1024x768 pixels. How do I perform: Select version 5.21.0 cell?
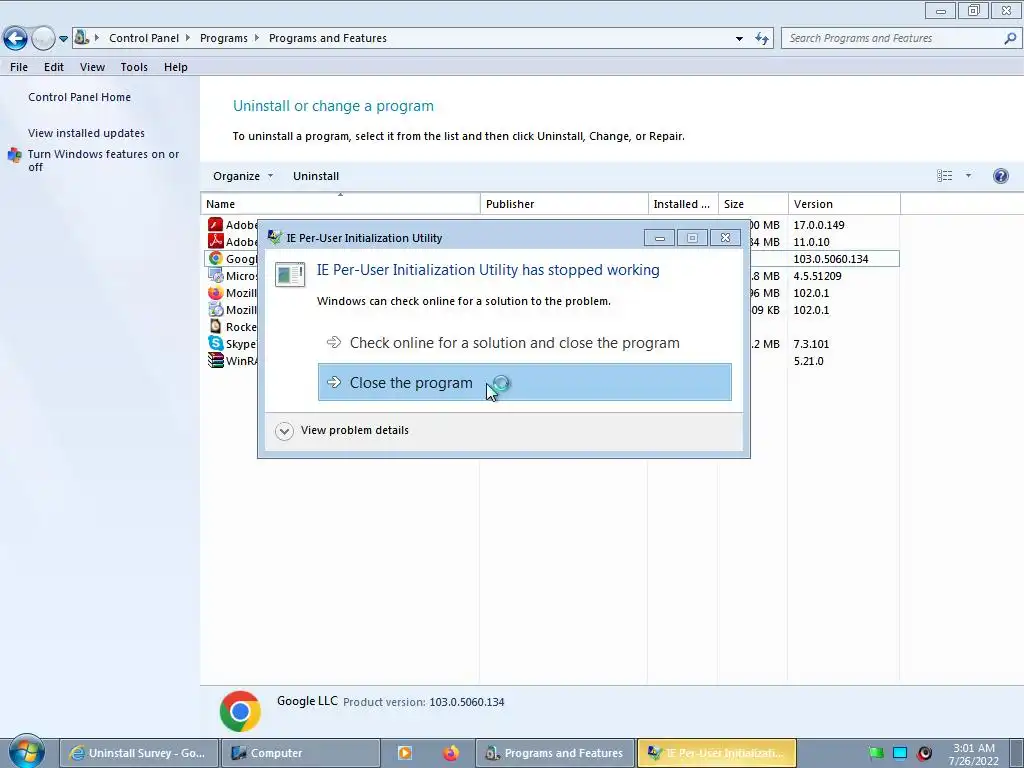pyautogui.click(x=808, y=360)
